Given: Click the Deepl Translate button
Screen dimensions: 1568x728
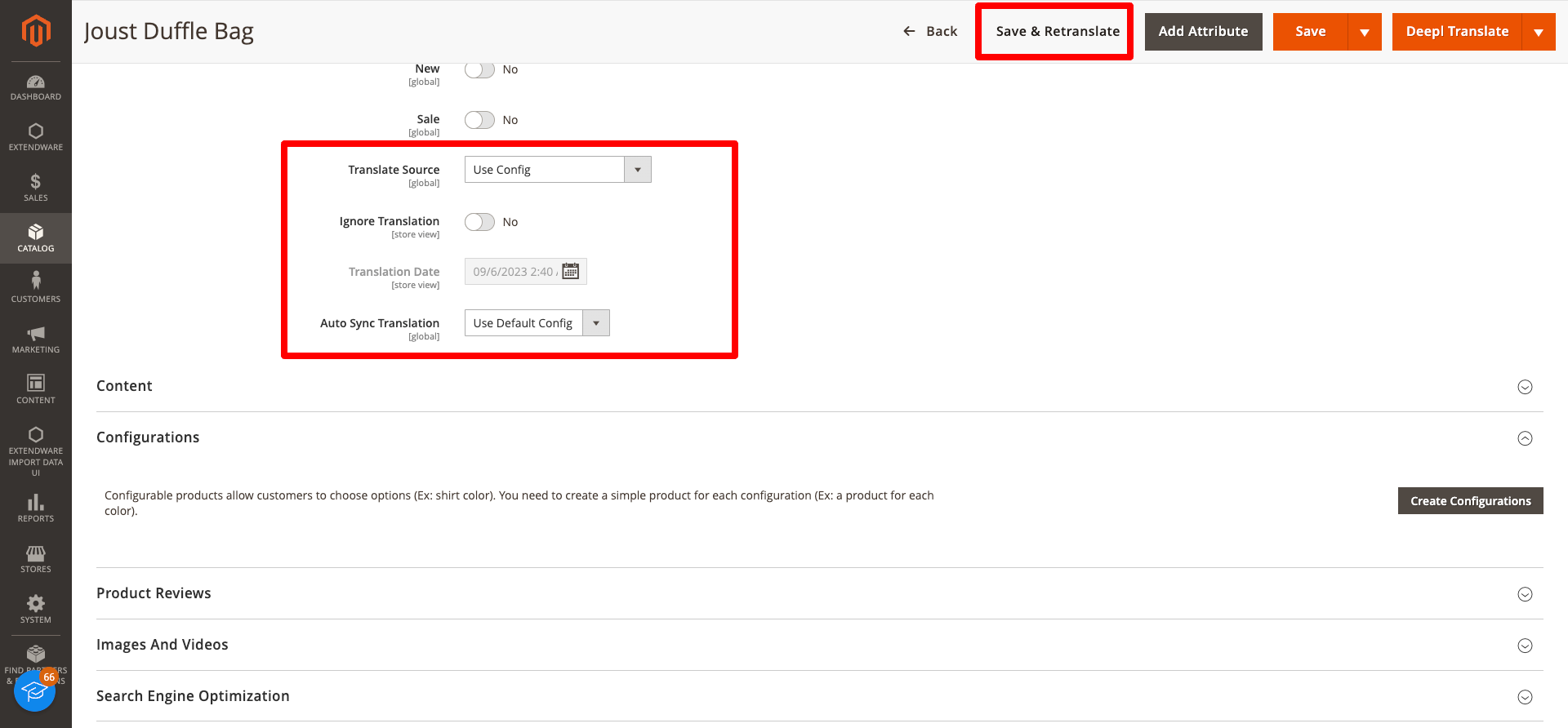Looking at the screenshot, I should click(1457, 32).
